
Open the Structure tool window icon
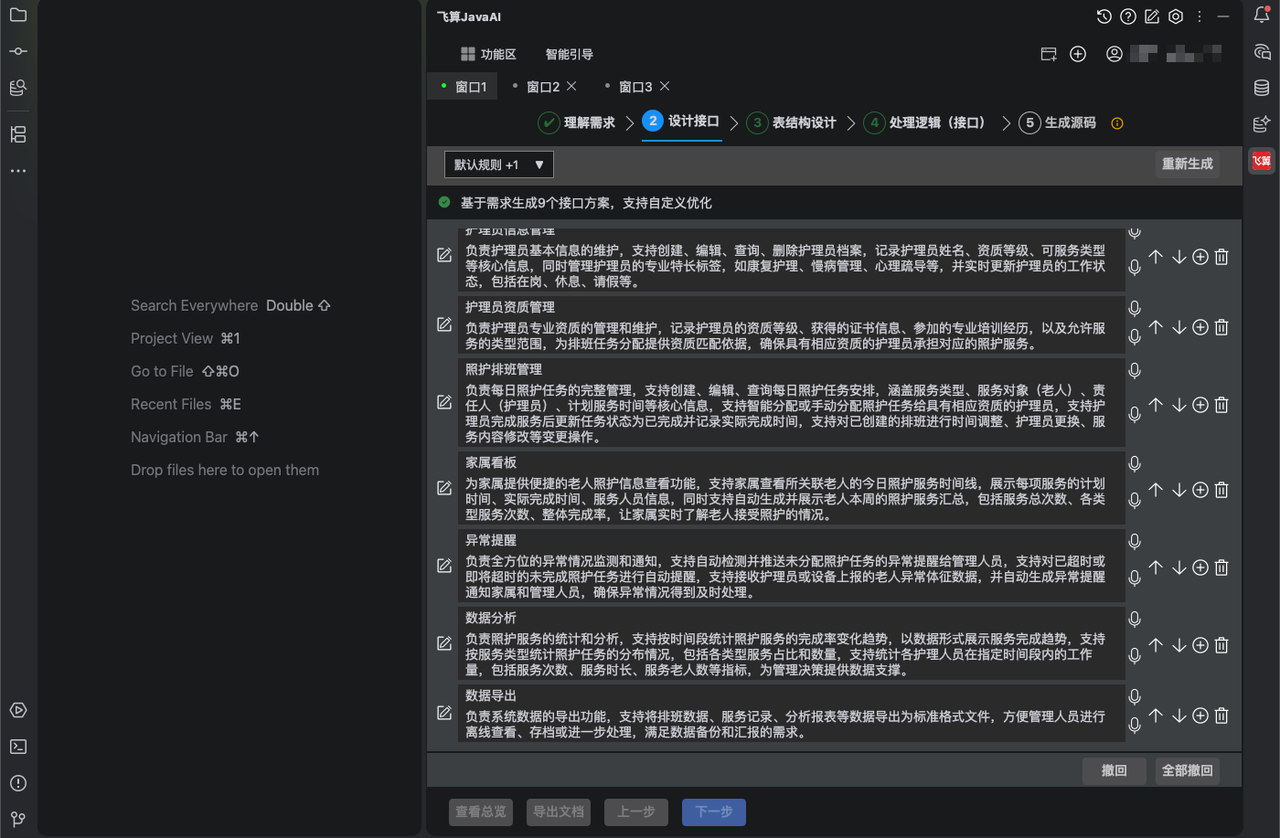[x=18, y=134]
